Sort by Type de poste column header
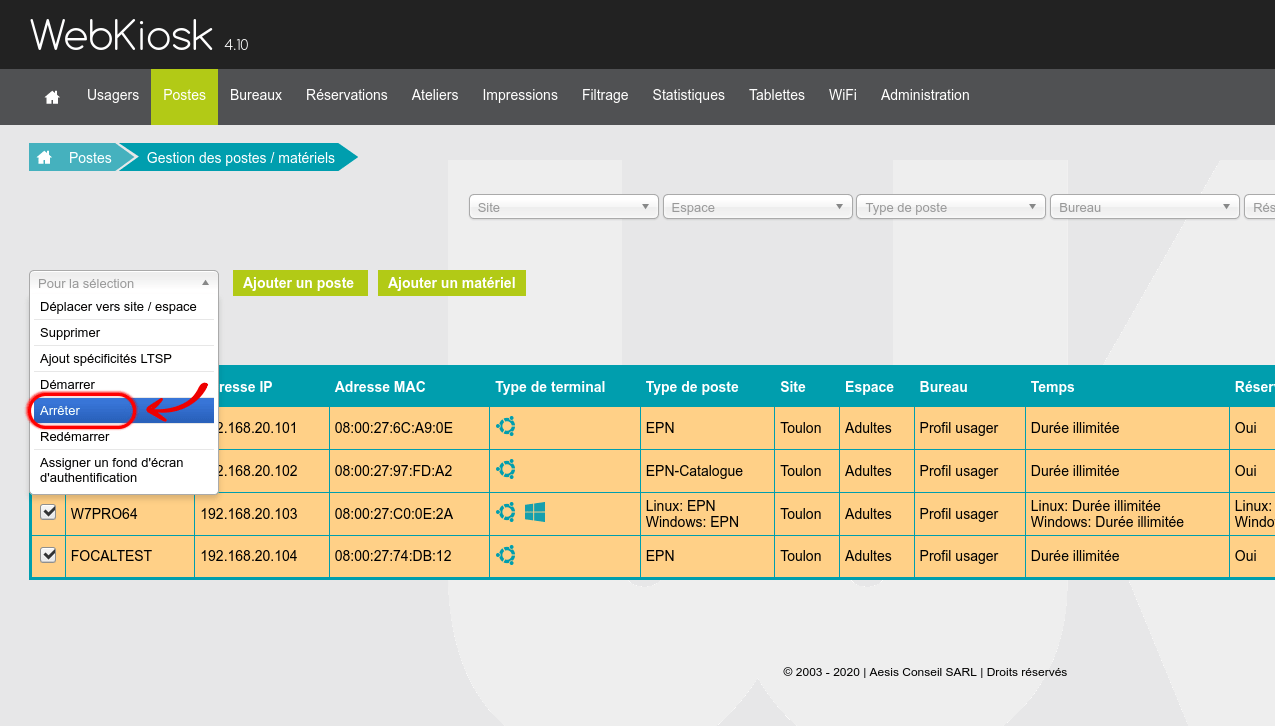 (x=692, y=387)
